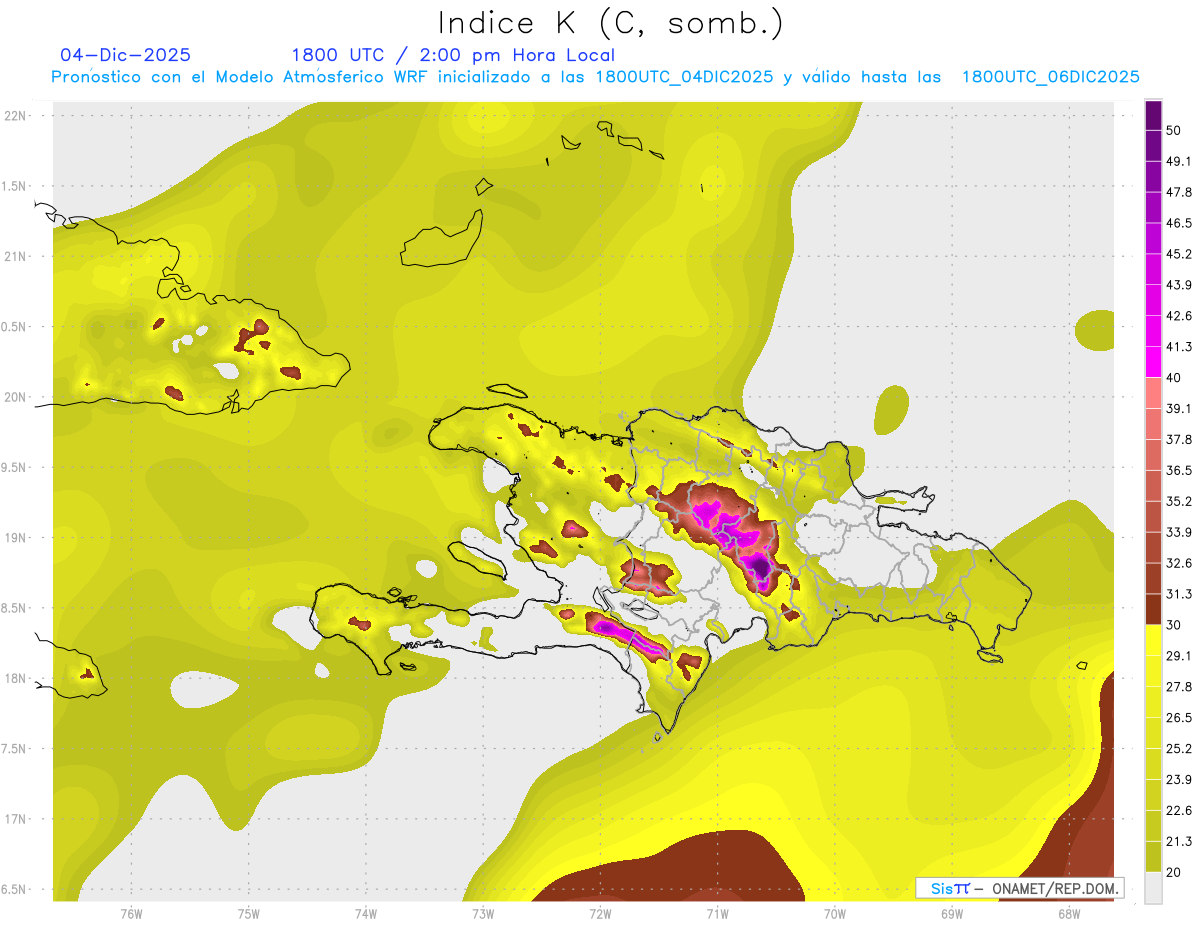Choose the bright yellow swatch just below 30
The image size is (1200, 927).
1153,640
